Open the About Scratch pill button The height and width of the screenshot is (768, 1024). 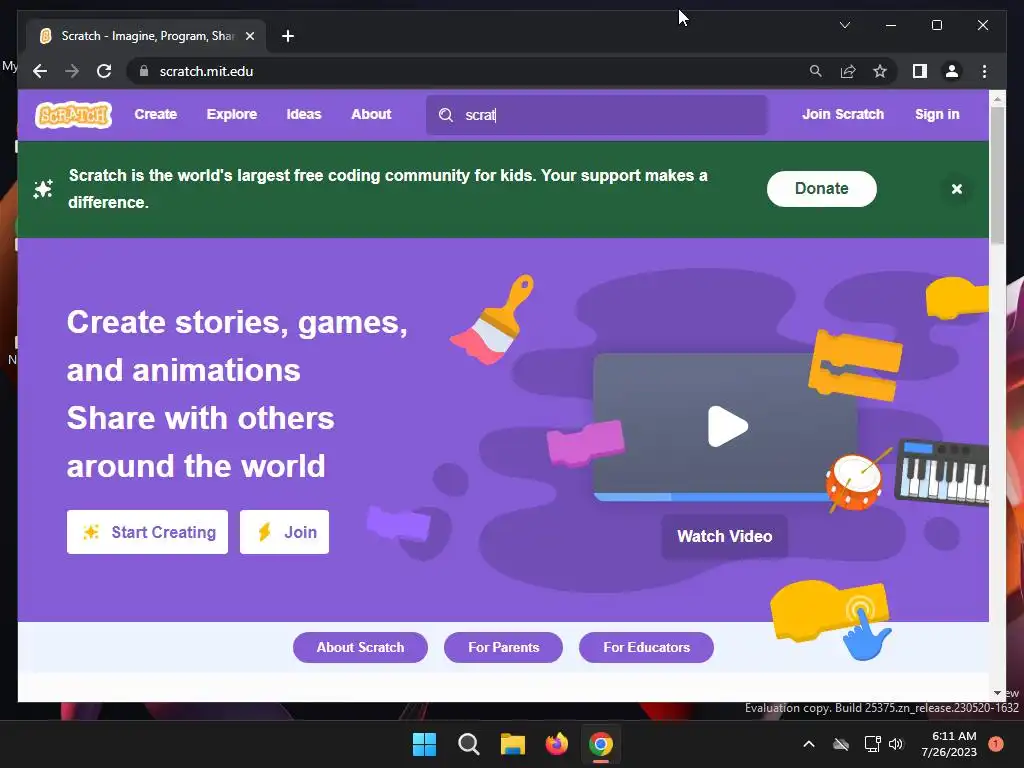360,647
